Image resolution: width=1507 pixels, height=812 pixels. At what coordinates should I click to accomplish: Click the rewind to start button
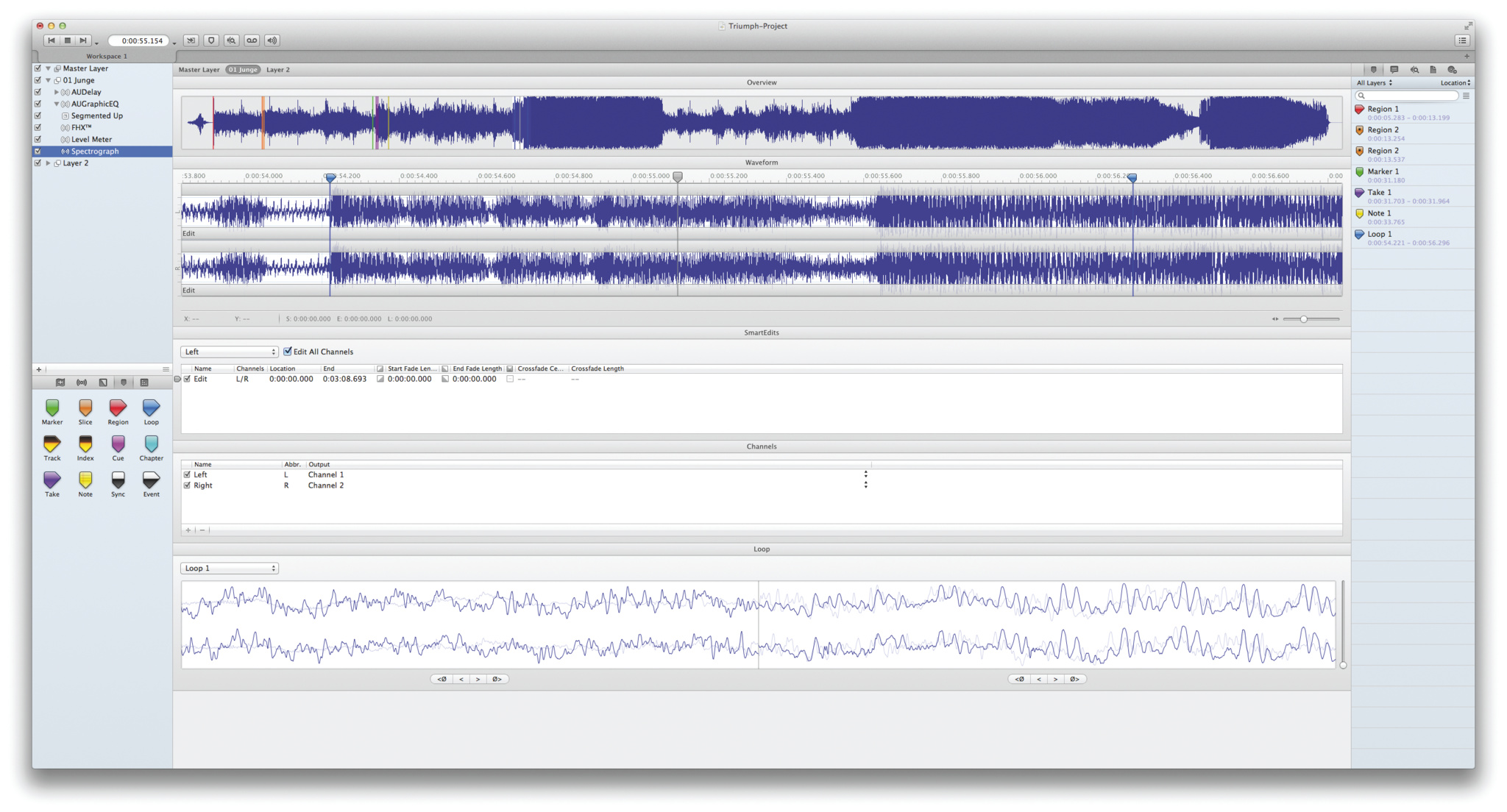(x=51, y=40)
